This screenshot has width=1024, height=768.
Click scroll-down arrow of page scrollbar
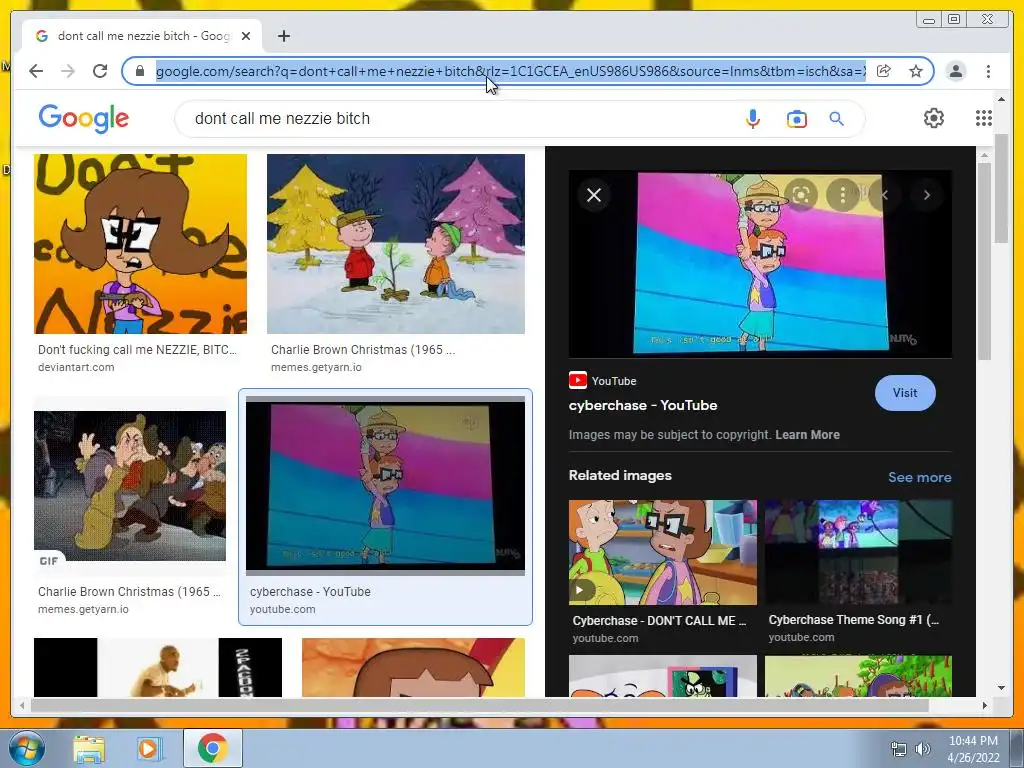1001,688
